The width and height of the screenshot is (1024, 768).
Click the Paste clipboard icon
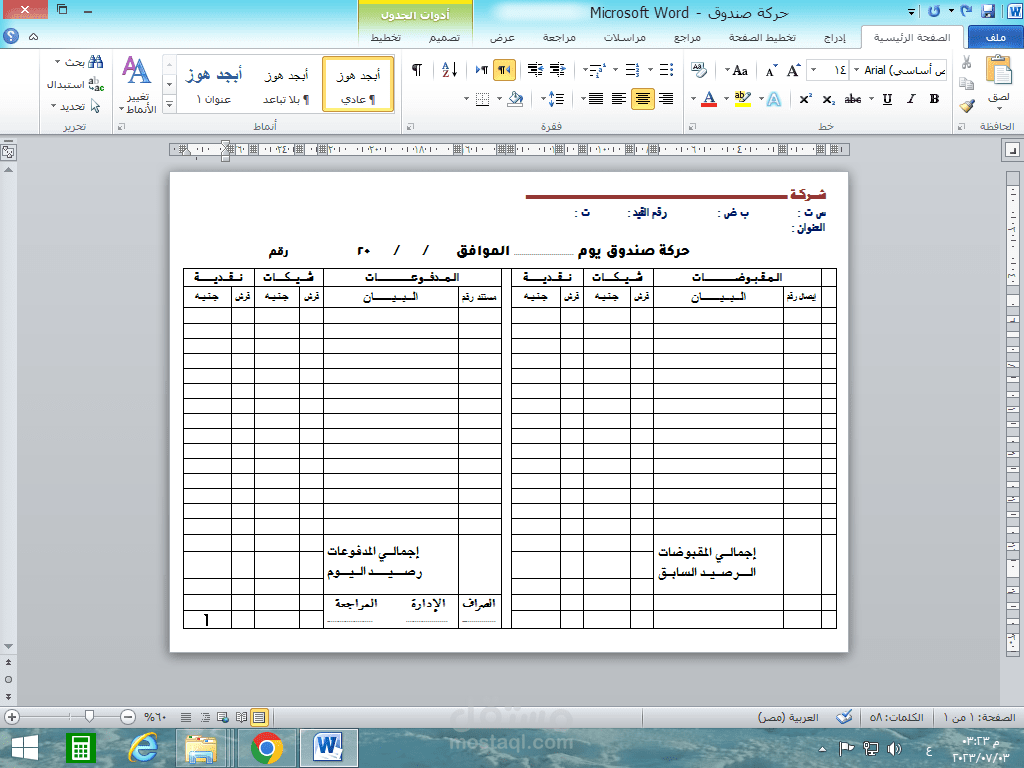pos(999,71)
